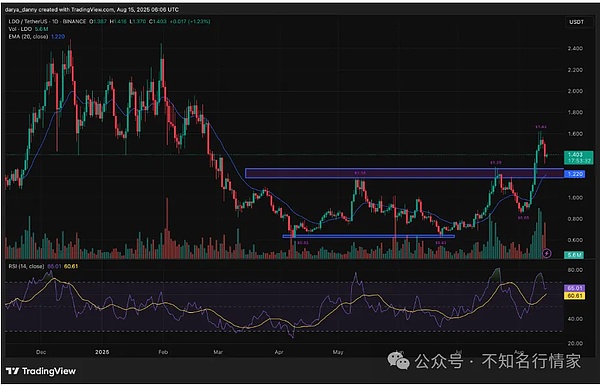600x385 pixels.
Task: Select the lower blue support zone rectangle
Action: click(x=368, y=236)
